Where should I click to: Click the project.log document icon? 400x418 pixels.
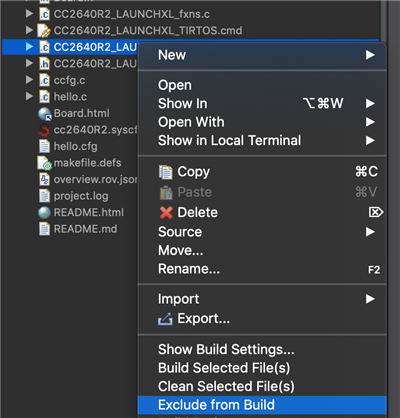(x=44, y=196)
